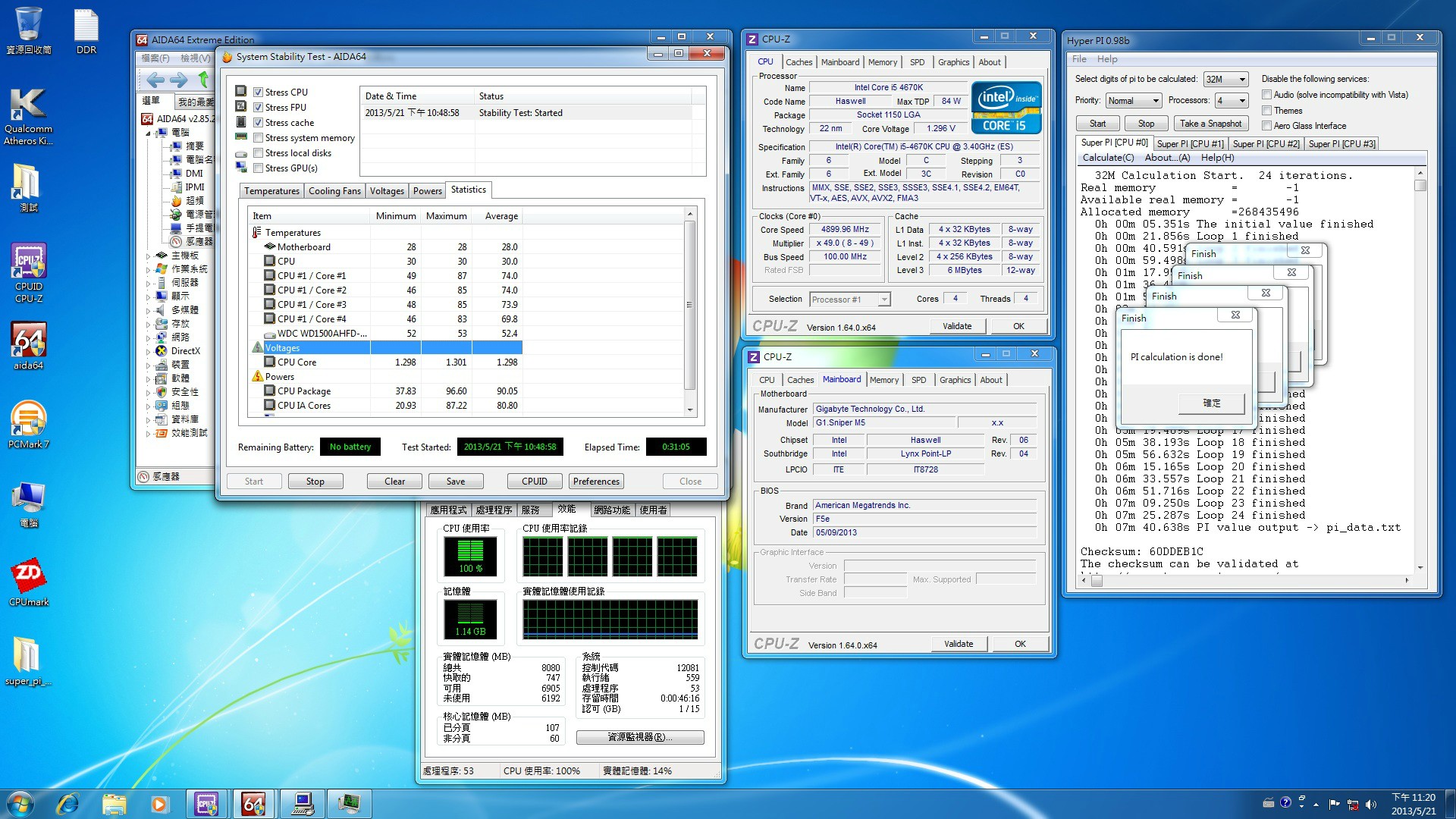Switch to CPU-Z taskbar button

(x=206, y=804)
